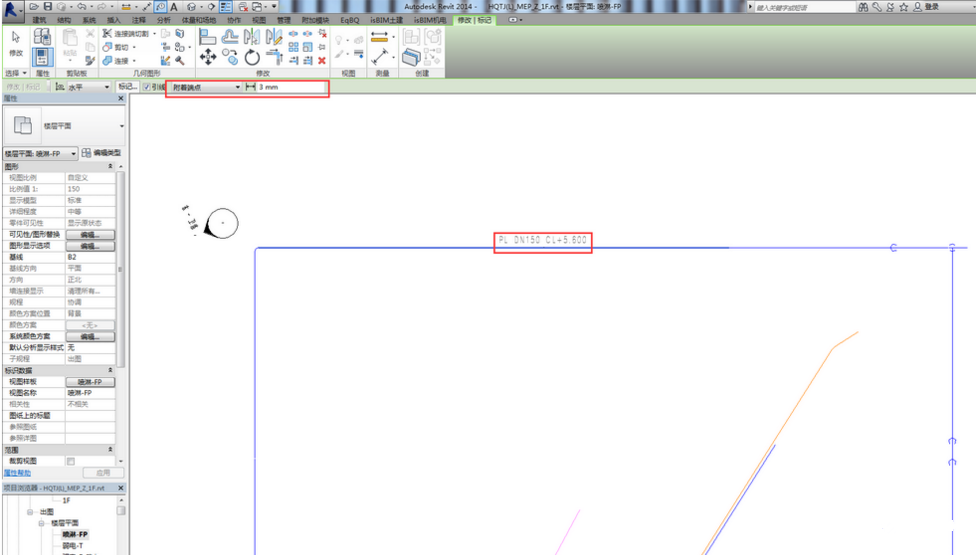Open the 属性帮助 help link
Screen dimensions: 979x555
[17, 473]
